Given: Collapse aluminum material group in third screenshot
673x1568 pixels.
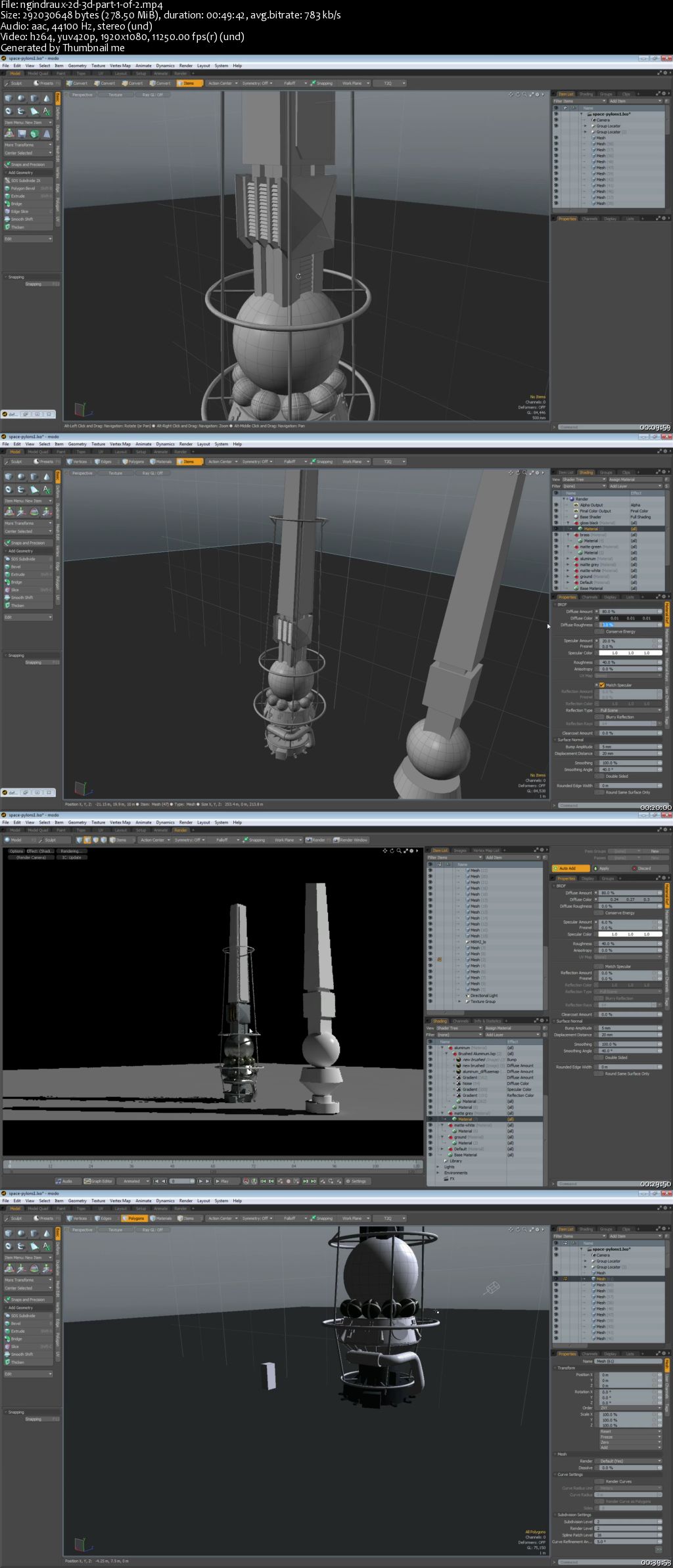Looking at the screenshot, I should coord(442,1048).
